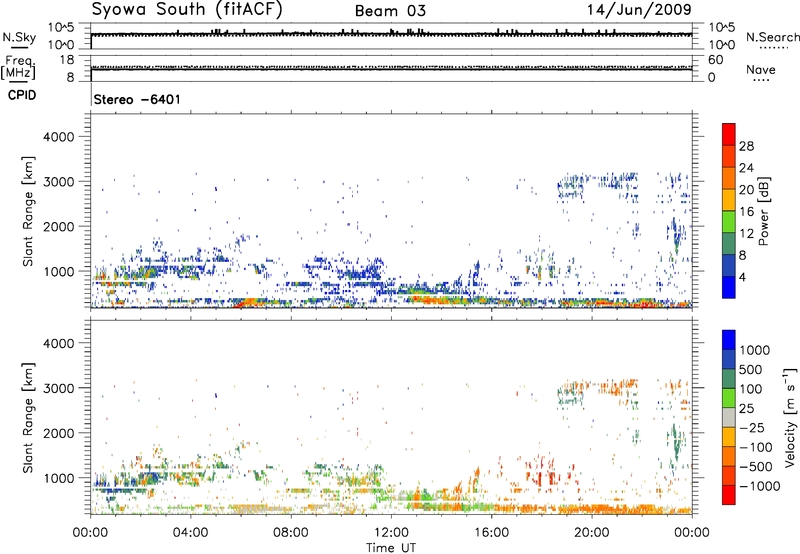Click the '04:00' time axis tick

click(191, 533)
